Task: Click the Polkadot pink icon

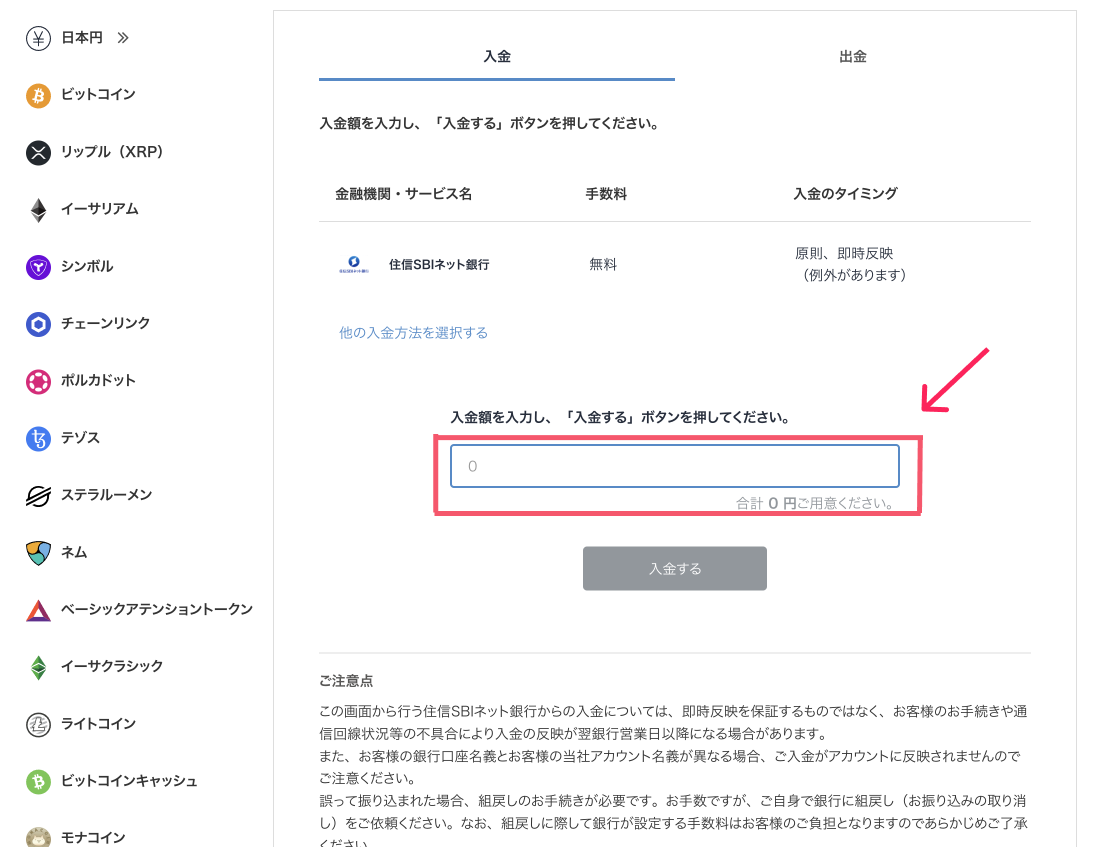Action: (x=38, y=381)
